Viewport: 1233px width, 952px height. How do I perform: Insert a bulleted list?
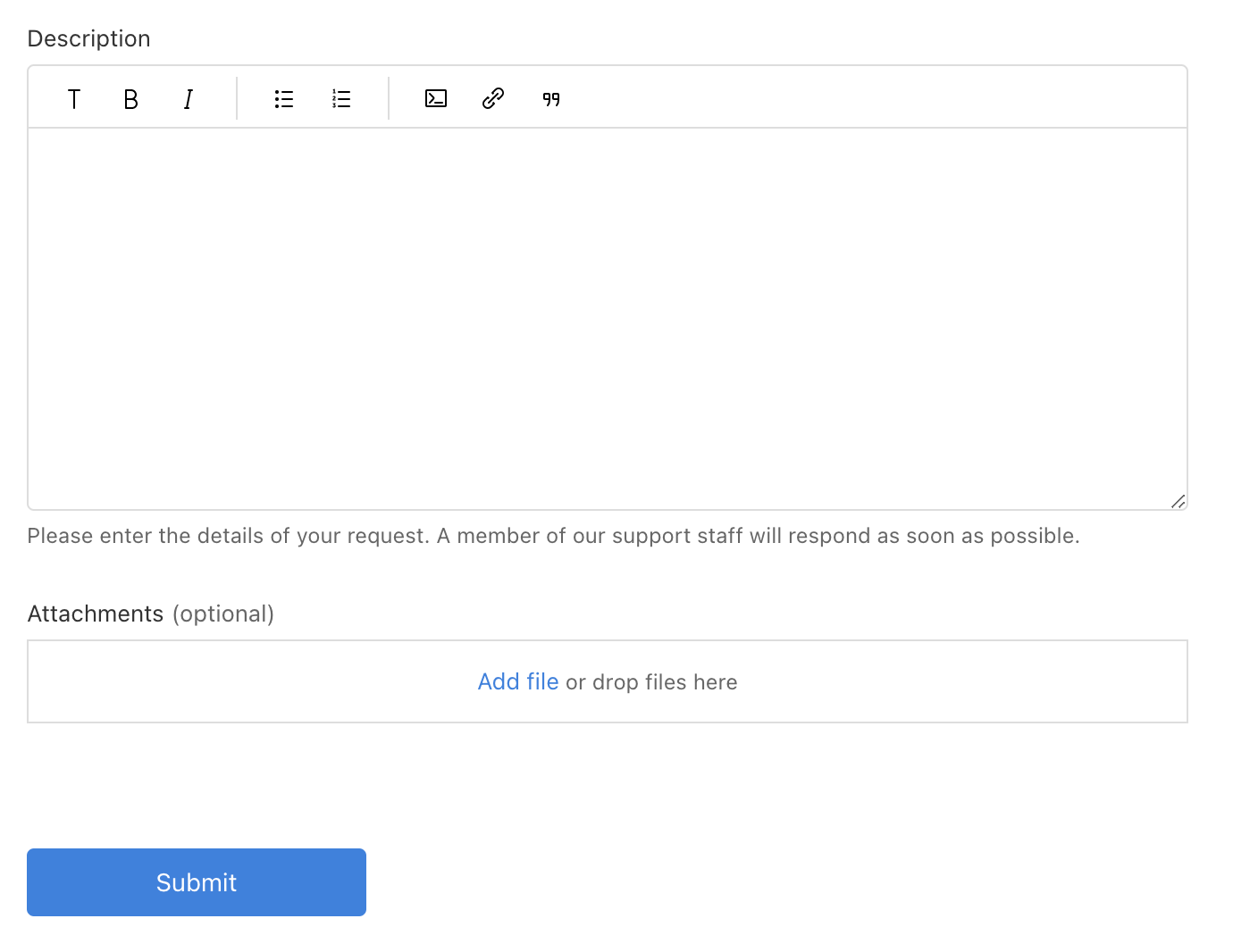click(284, 99)
